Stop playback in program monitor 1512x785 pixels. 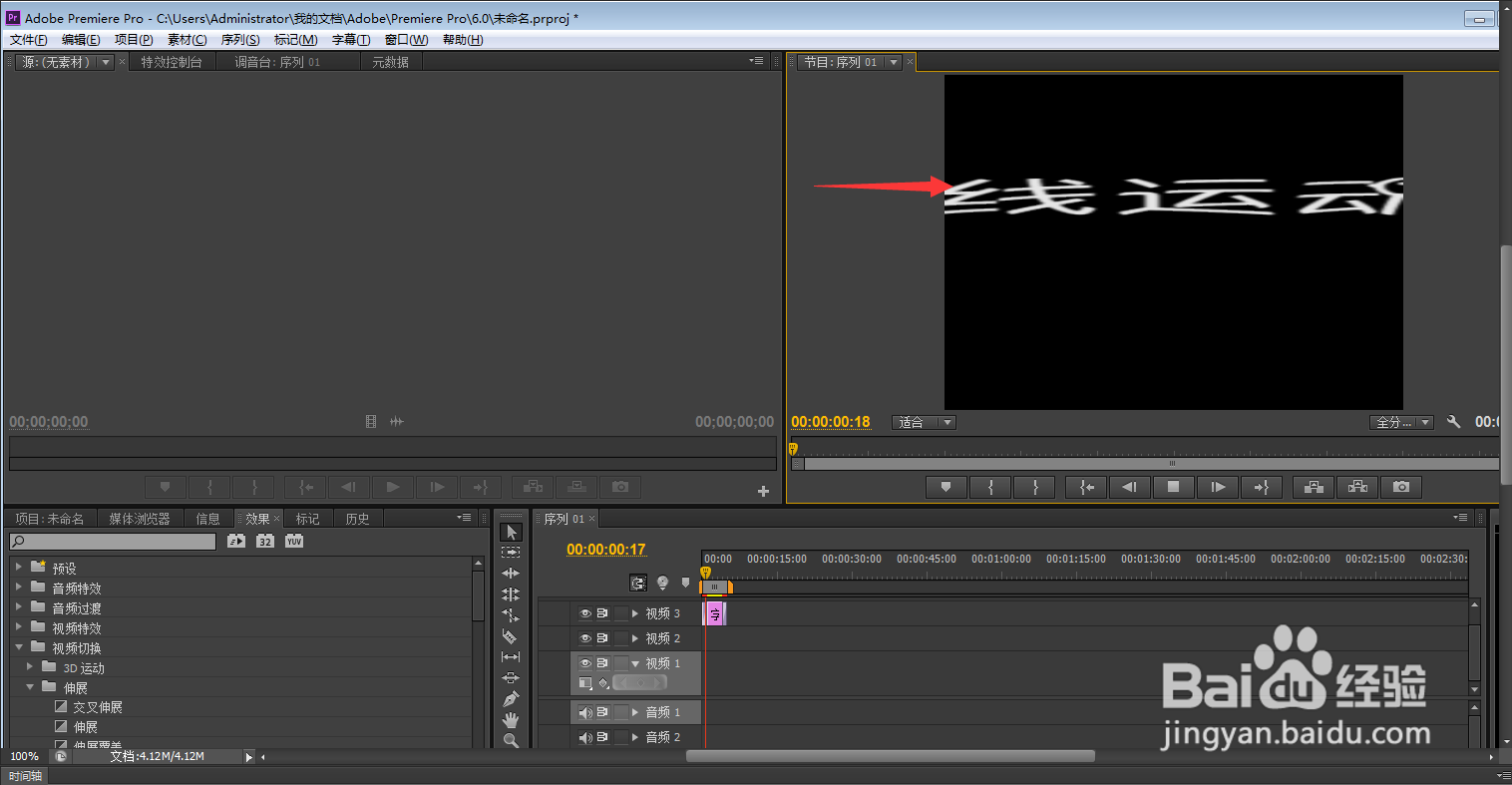tap(1174, 487)
